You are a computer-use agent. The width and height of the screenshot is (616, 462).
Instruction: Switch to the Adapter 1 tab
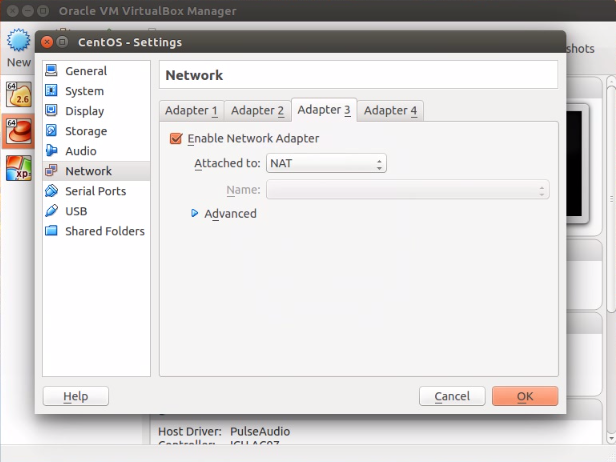191,110
